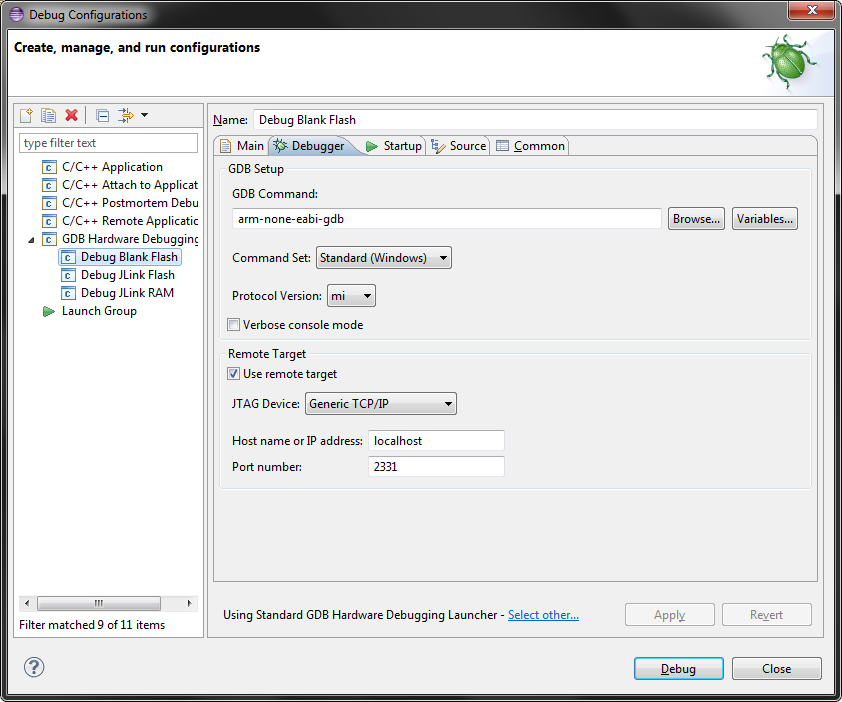Click the Select other launcher link
Screen dimensions: 842x702
pyautogui.click(x=543, y=615)
